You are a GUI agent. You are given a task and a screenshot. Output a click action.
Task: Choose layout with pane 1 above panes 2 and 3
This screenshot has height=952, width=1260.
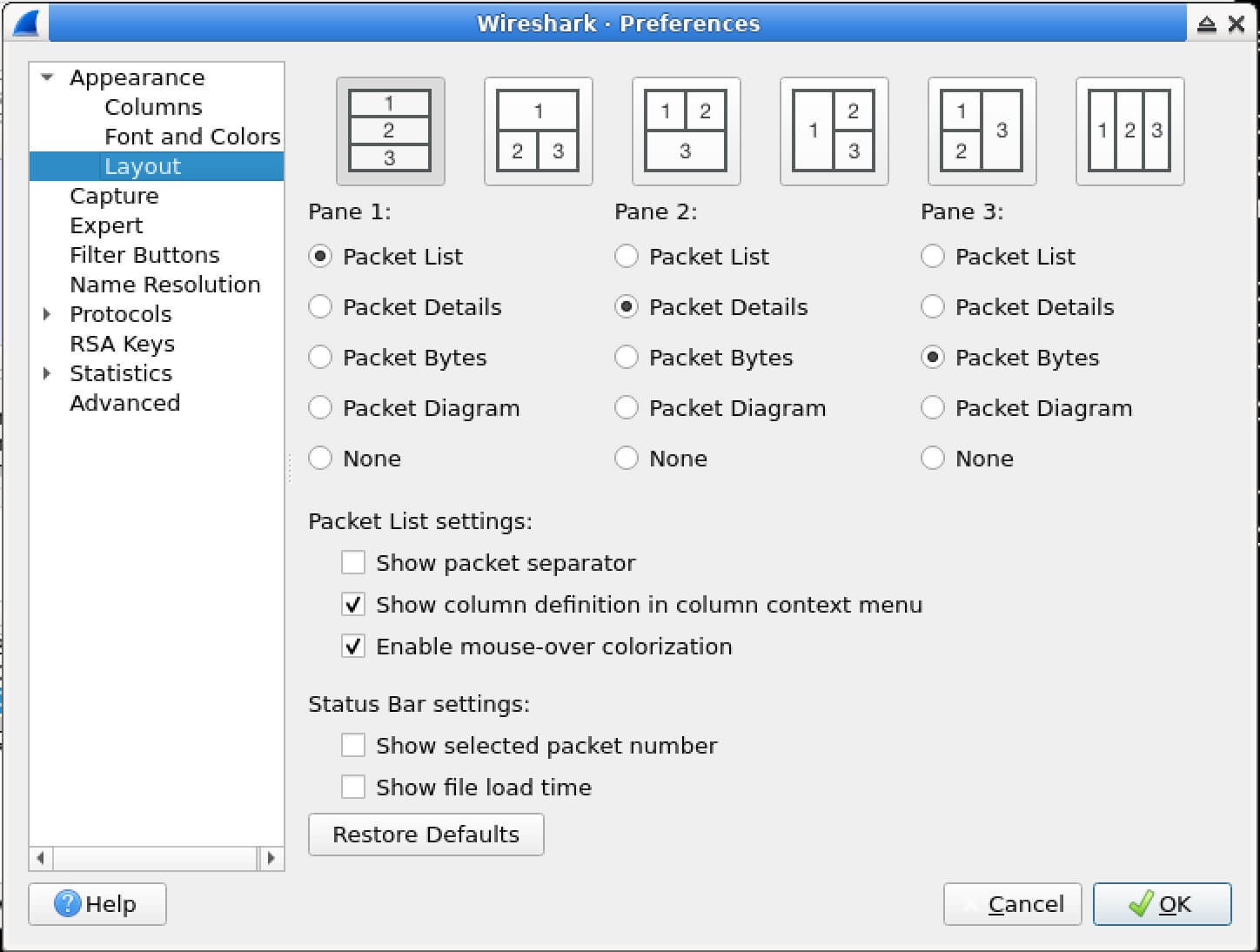tap(538, 131)
